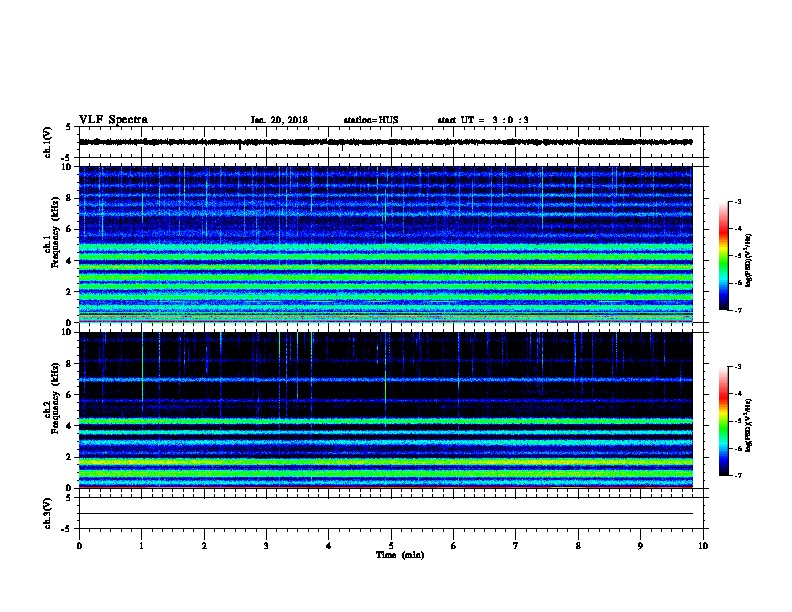Click the "-3" label on ch.1 color scale
The image size is (792, 612).
(x=737, y=201)
